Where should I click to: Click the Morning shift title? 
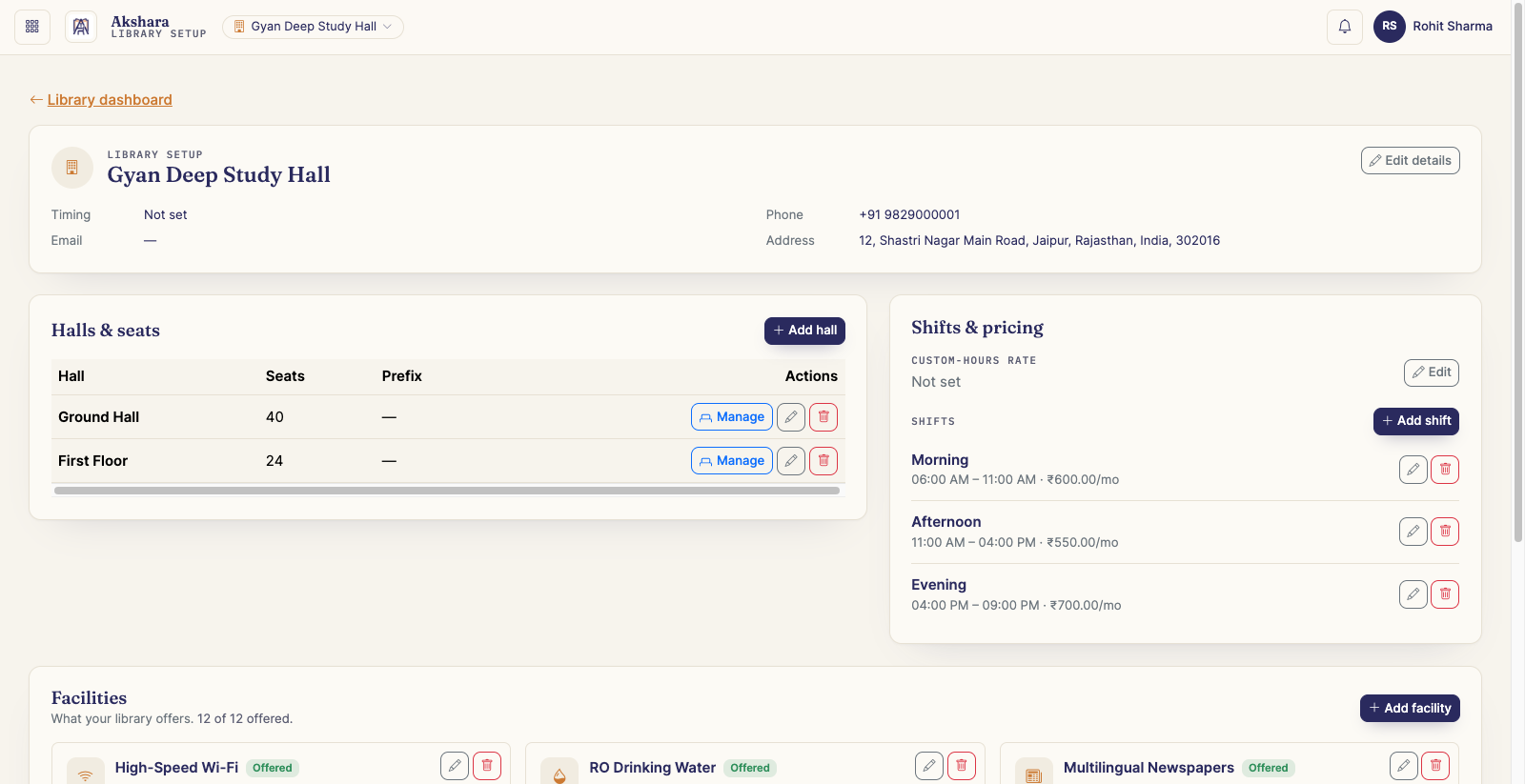940,460
